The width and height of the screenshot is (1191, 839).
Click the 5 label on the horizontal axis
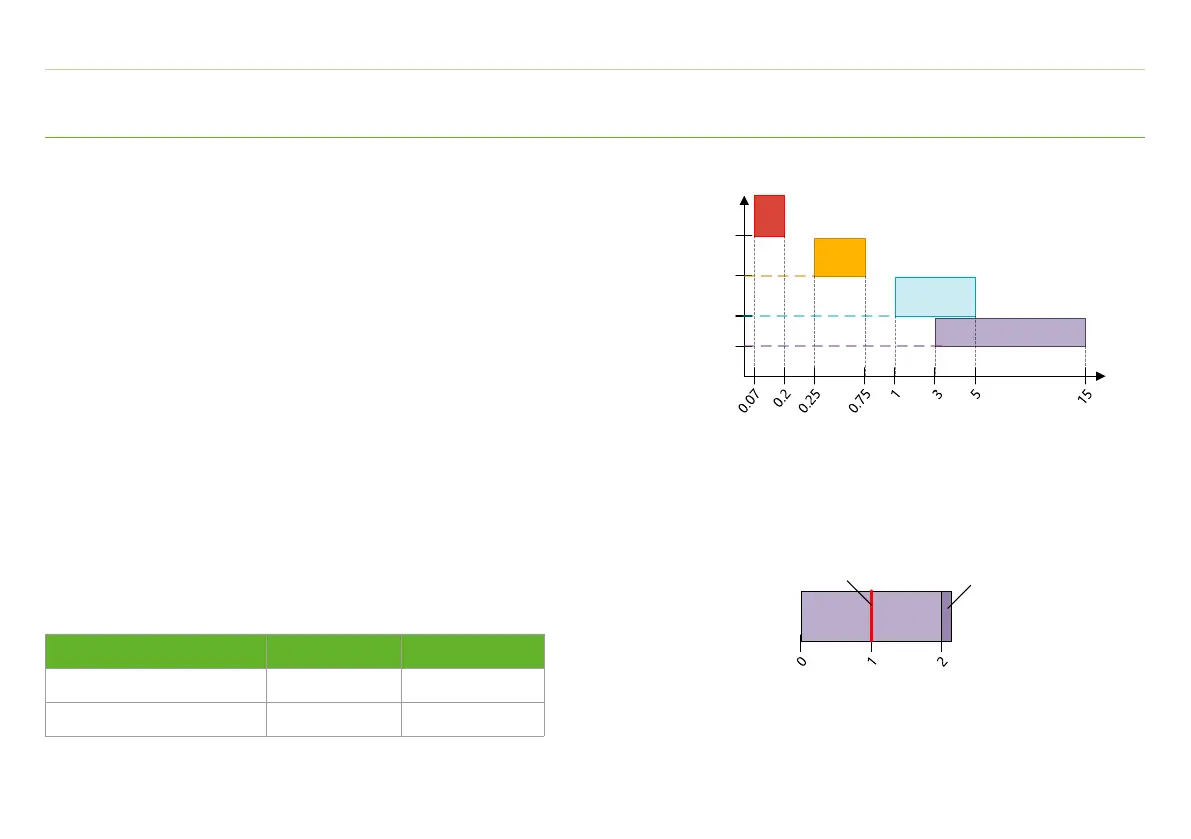975,393
